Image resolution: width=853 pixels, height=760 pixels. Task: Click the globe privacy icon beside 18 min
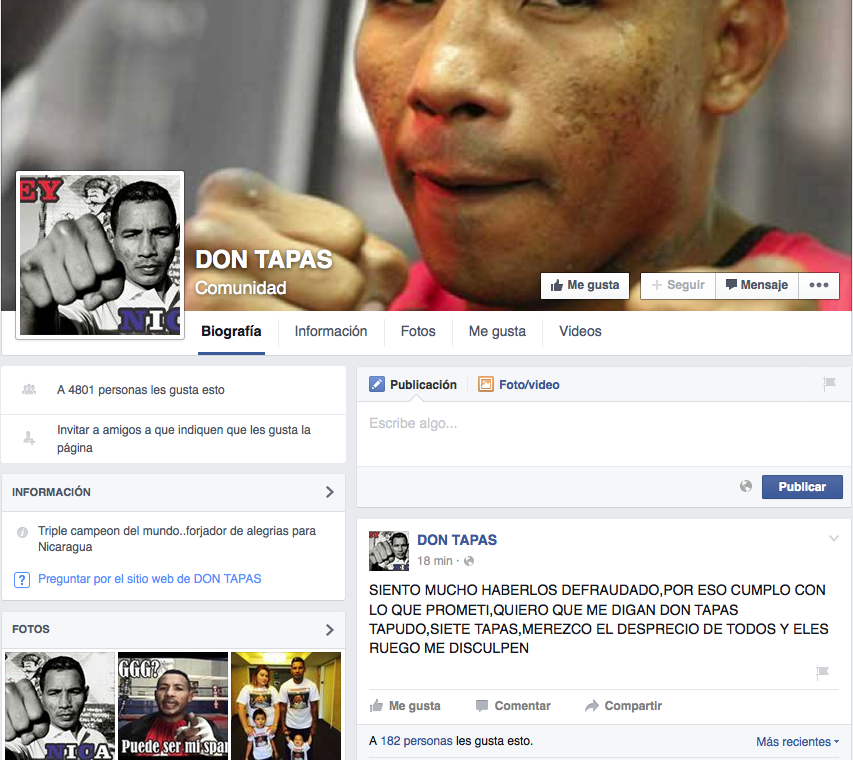(469, 561)
